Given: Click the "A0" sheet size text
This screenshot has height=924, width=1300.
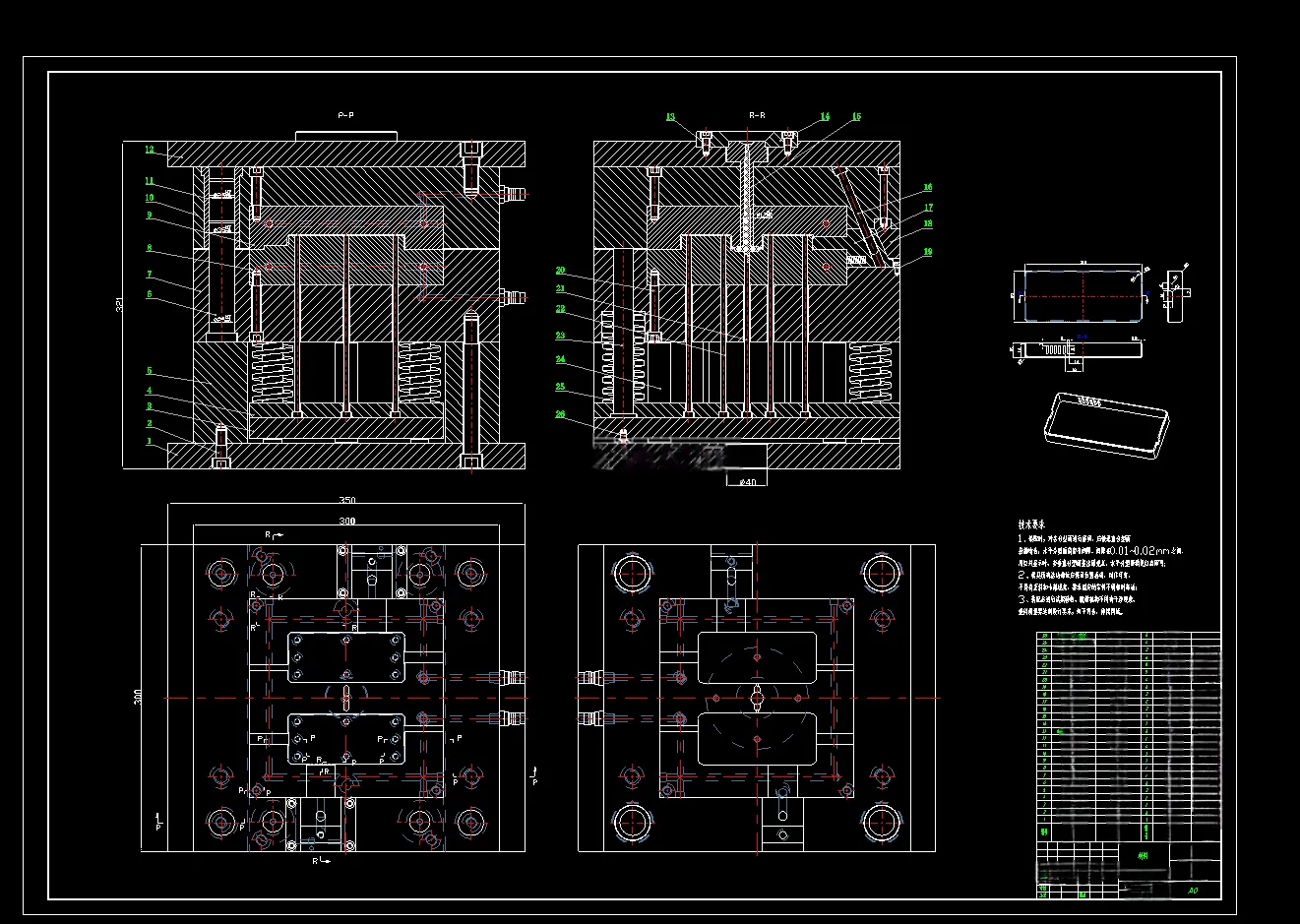Looking at the screenshot, I should [x=1193, y=891].
